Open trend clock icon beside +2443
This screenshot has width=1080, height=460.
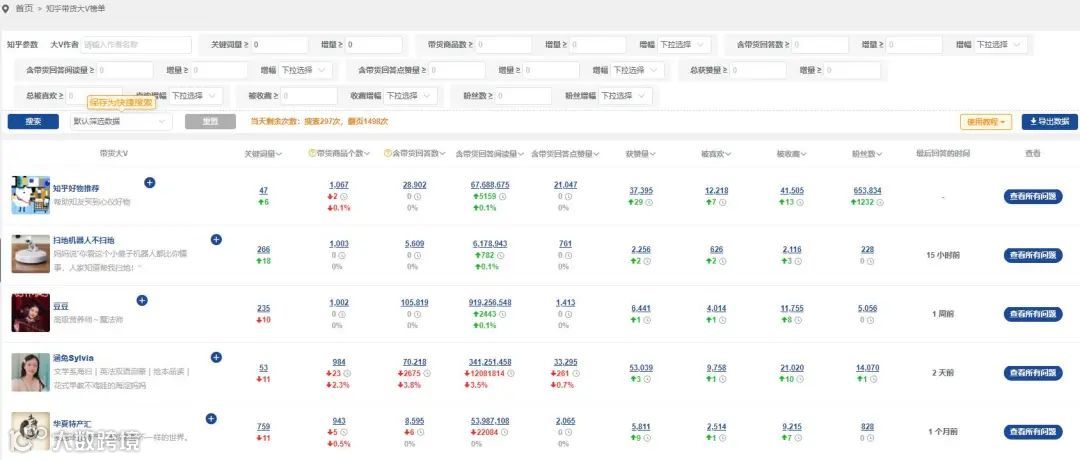pyautogui.click(x=503, y=314)
